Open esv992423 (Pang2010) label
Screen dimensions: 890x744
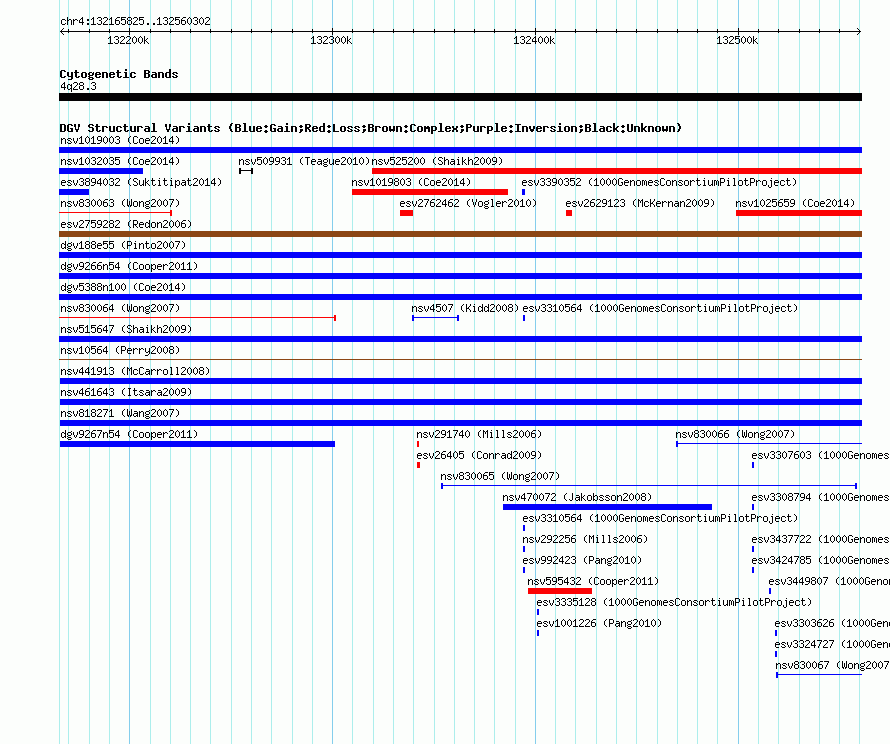point(582,560)
